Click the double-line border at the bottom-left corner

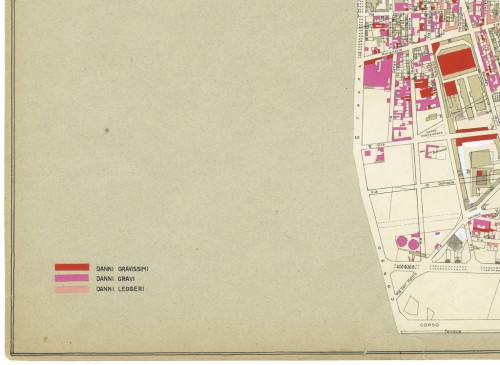(x=13, y=353)
